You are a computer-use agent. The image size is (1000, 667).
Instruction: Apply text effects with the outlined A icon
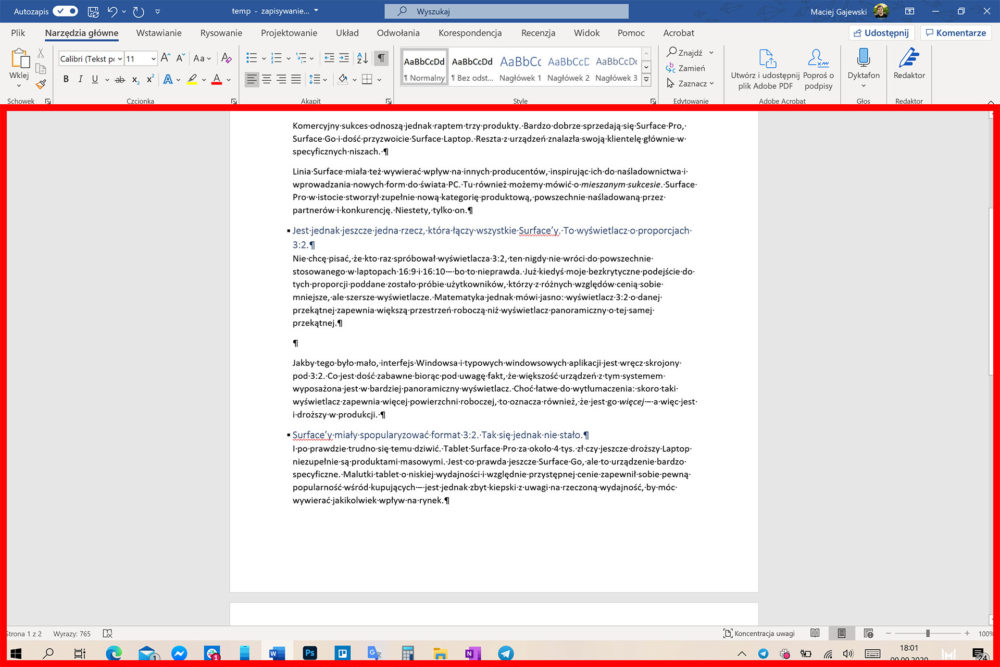(168, 79)
